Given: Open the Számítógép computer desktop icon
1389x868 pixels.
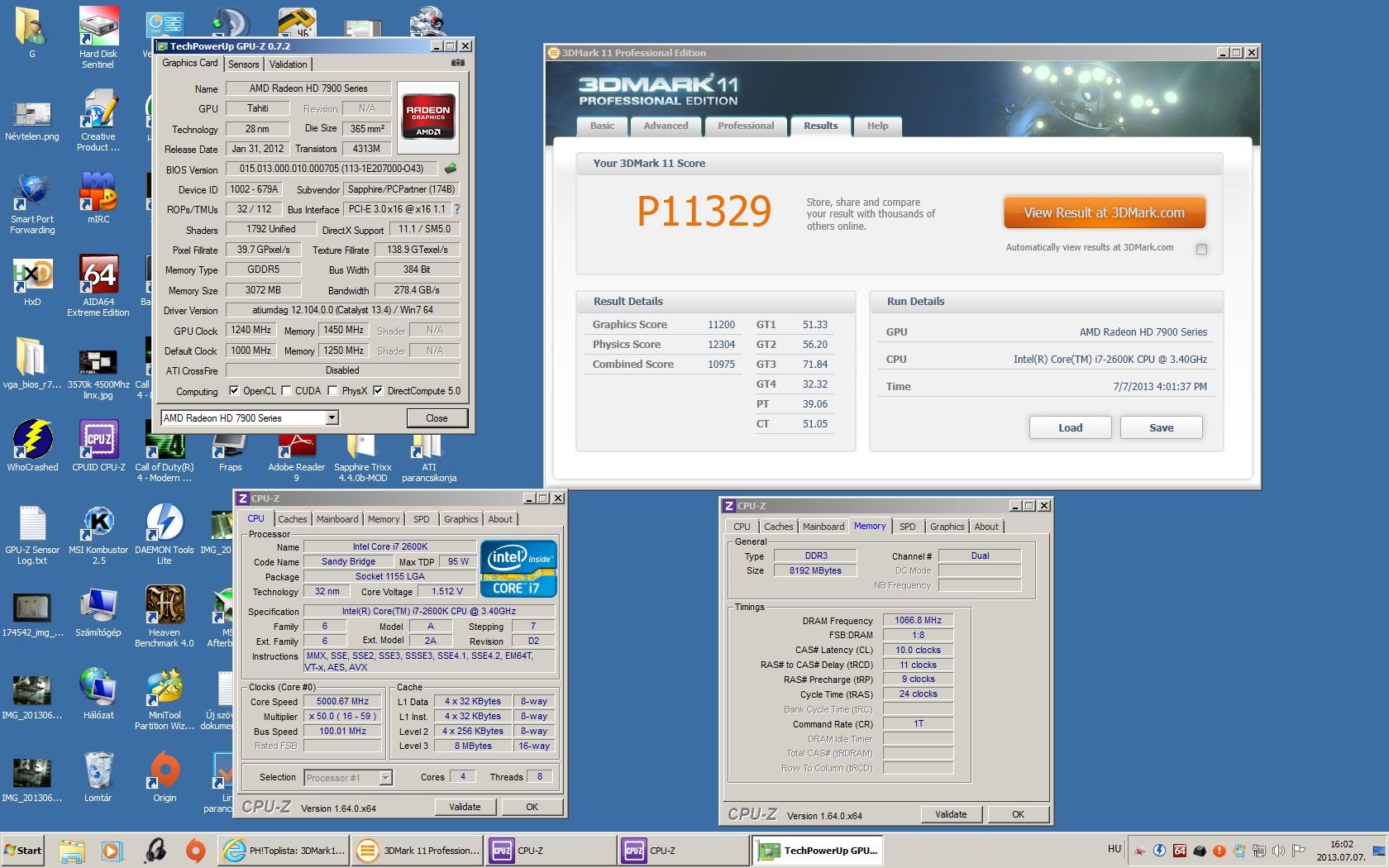Looking at the screenshot, I should pos(98,612).
